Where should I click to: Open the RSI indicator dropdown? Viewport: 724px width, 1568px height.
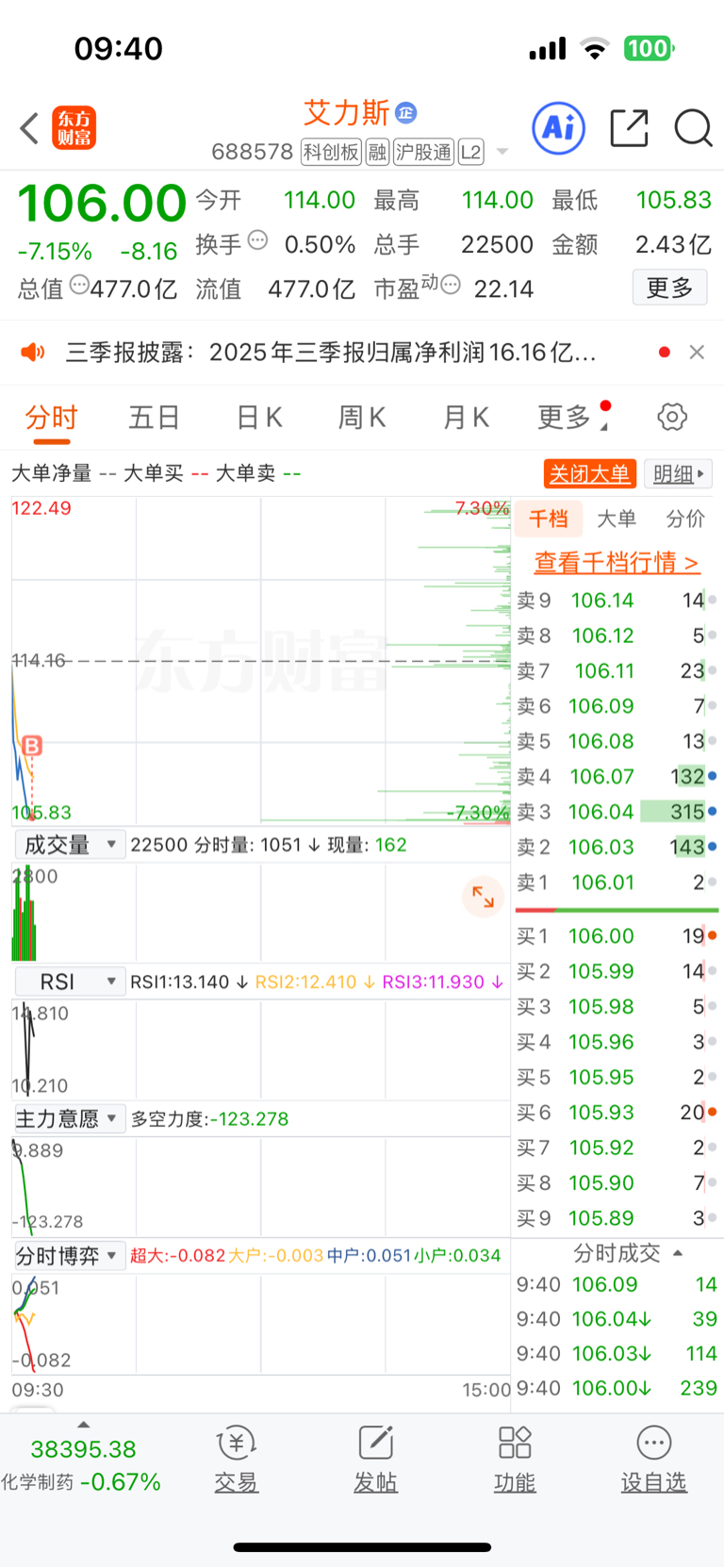(x=69, y=982)
